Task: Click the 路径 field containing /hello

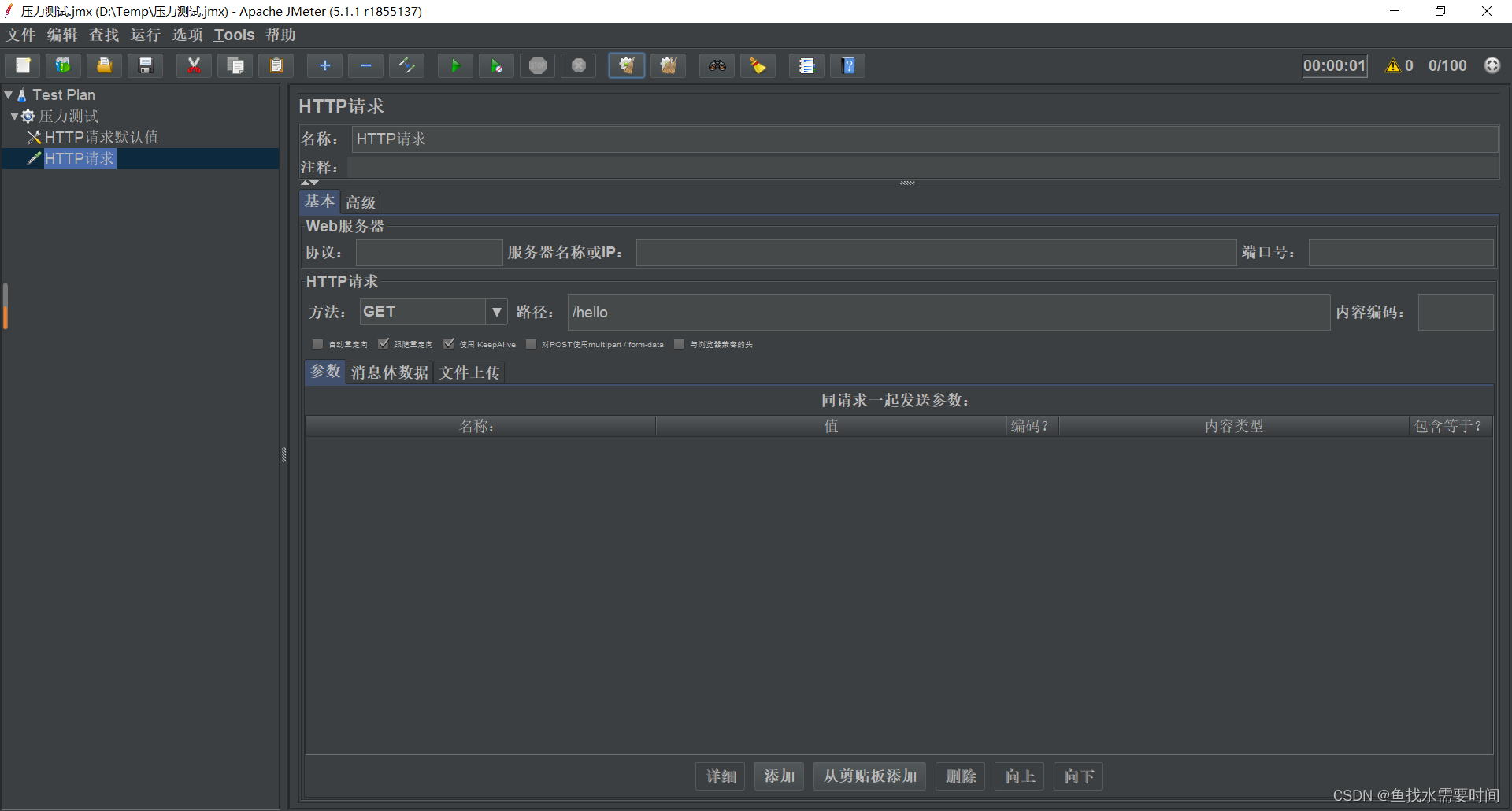Action: tap(949, 313)
